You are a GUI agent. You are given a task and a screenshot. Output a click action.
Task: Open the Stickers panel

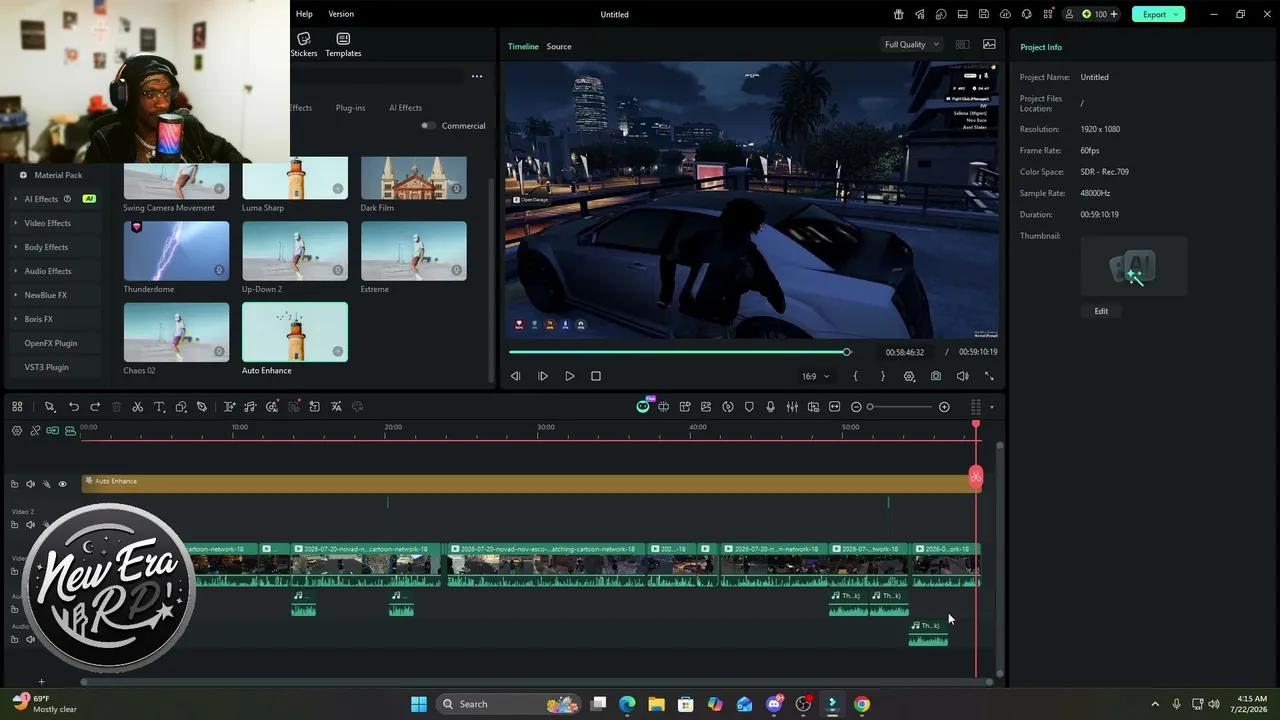coord(304,45)
